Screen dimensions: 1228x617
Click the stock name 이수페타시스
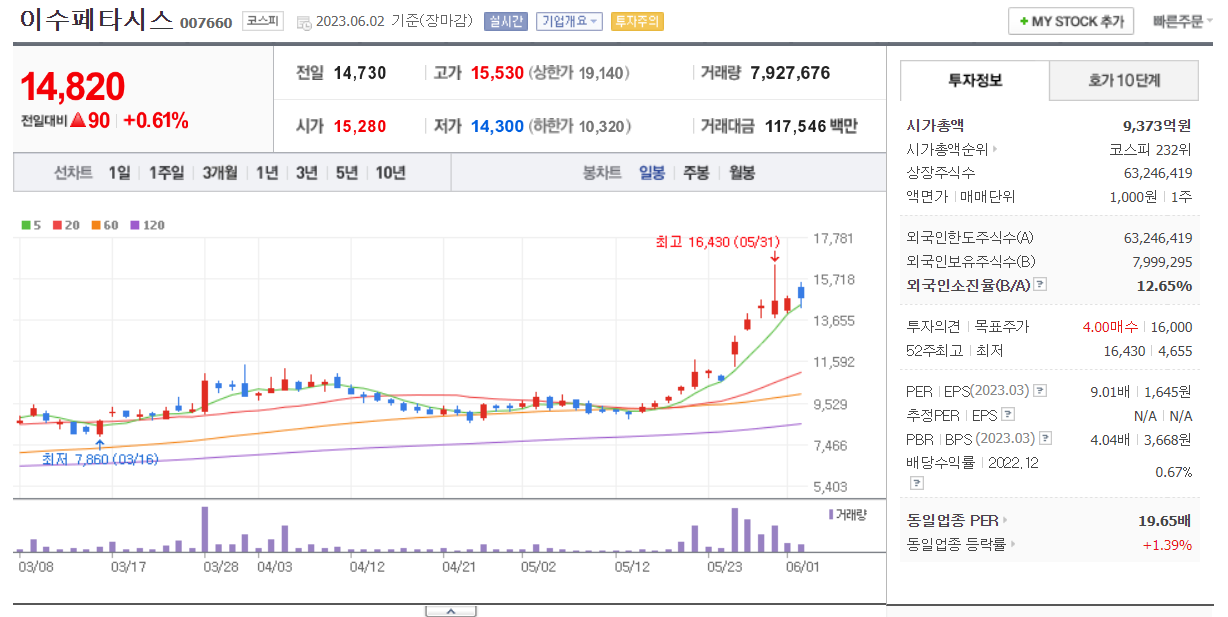[x=96, y=20]
